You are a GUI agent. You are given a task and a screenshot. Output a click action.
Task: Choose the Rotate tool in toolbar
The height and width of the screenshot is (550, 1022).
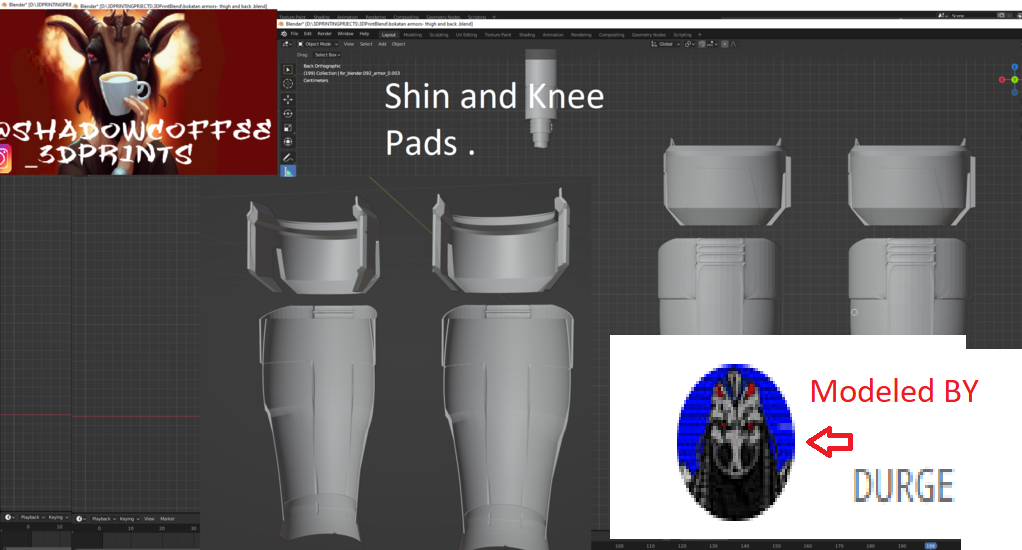tap(288, 113)
